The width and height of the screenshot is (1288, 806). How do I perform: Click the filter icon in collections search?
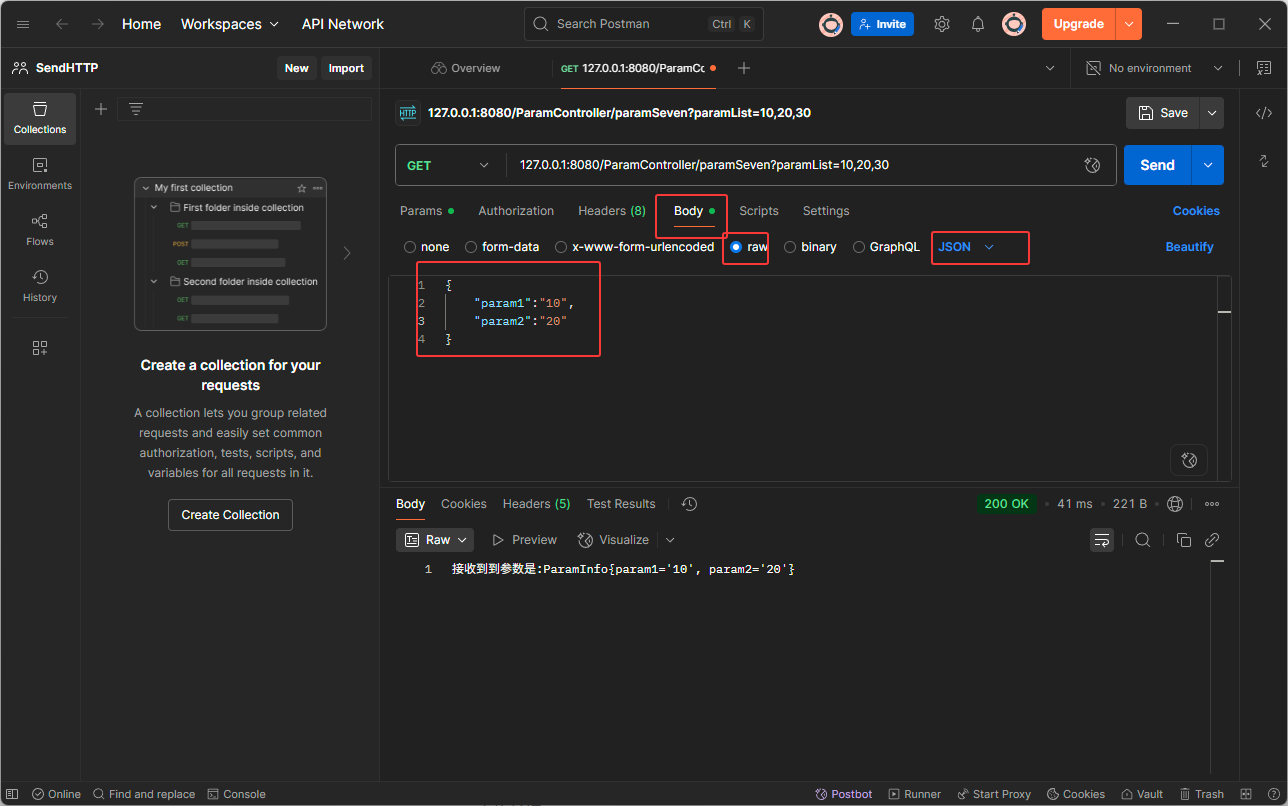[136, 109]
